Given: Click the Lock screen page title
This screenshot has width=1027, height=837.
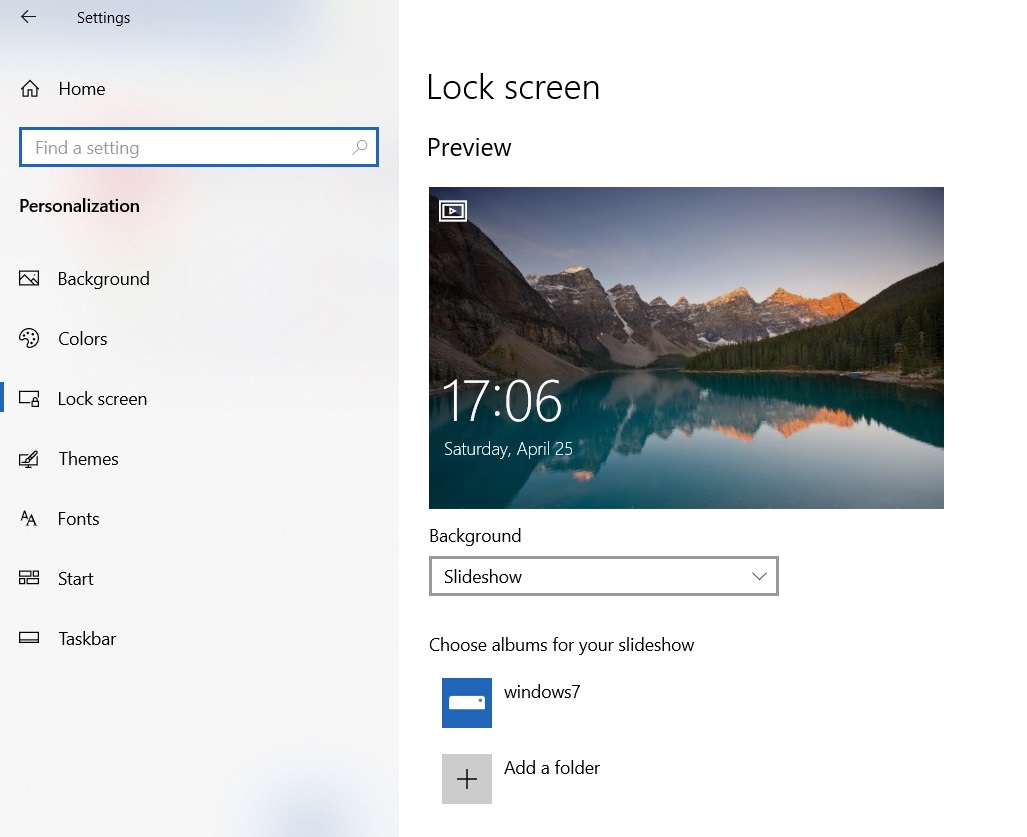Looking at the screenshot, I should pyautogui.click(x=513, y=87).
